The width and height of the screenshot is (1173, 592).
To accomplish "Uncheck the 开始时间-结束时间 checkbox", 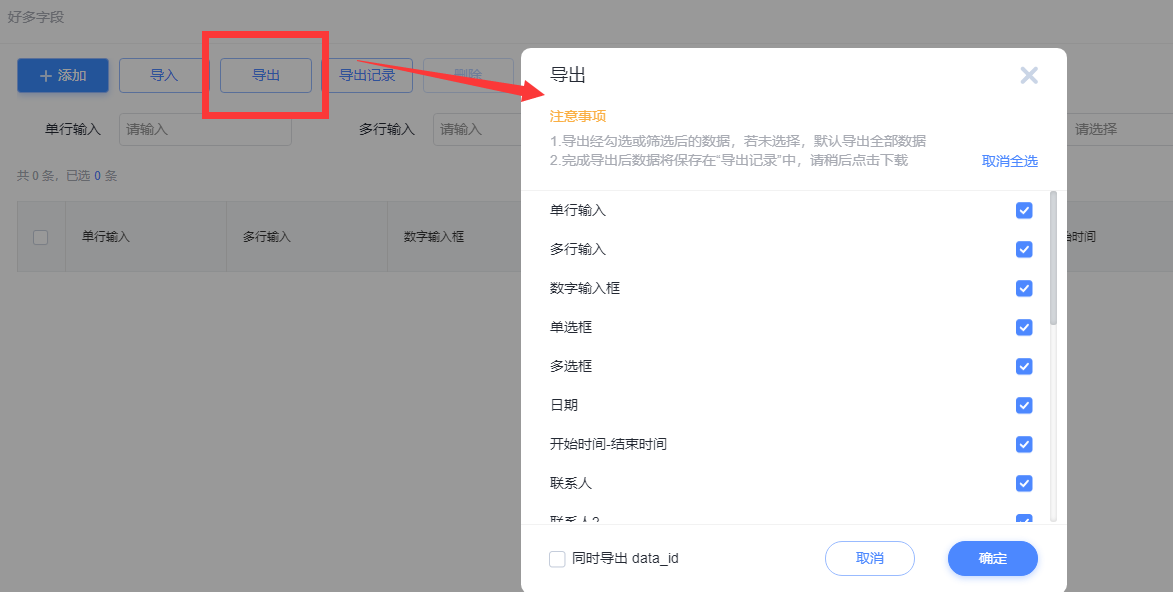I will click(x=1024, y=444).
